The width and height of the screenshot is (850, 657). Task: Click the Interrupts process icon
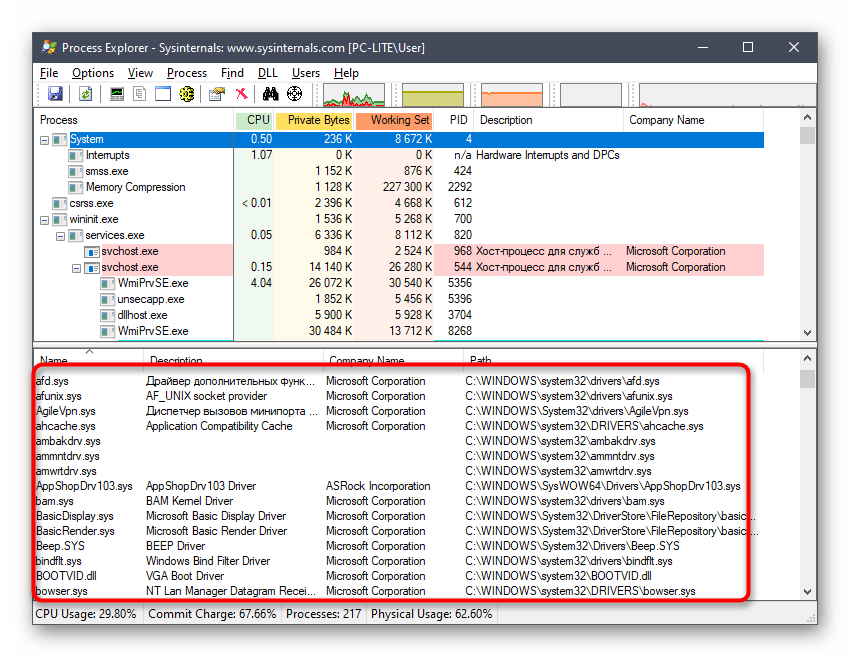click(x=76, y=156)
